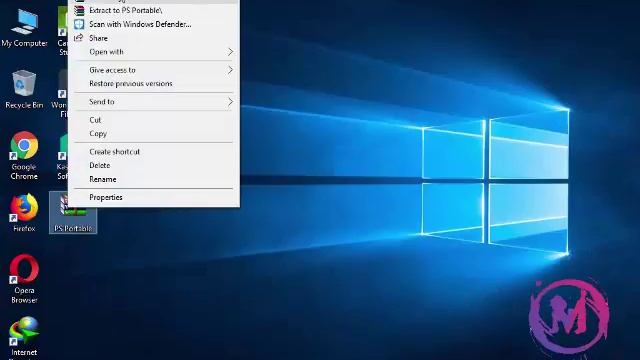This screenshot has height=360, width=640.
Task: Click the Recycle Bin label text
Action: (24, 105)
